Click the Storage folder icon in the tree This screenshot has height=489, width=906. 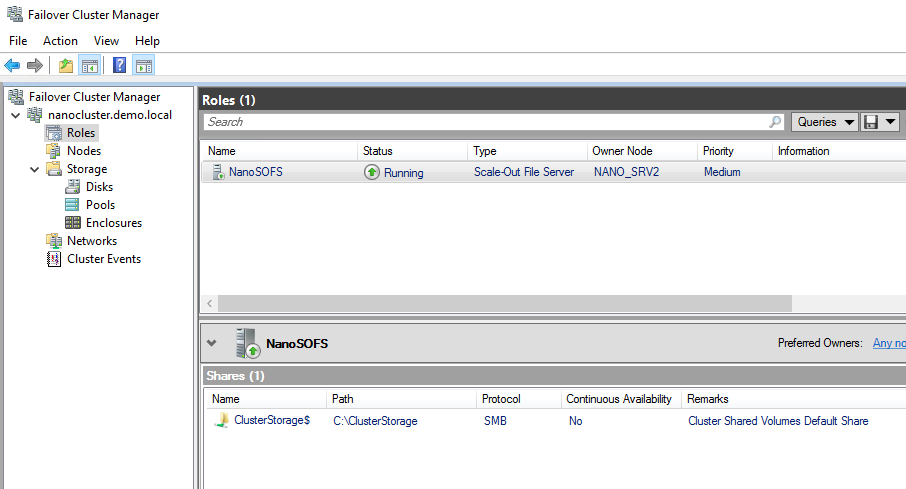[x=54, y=169]
